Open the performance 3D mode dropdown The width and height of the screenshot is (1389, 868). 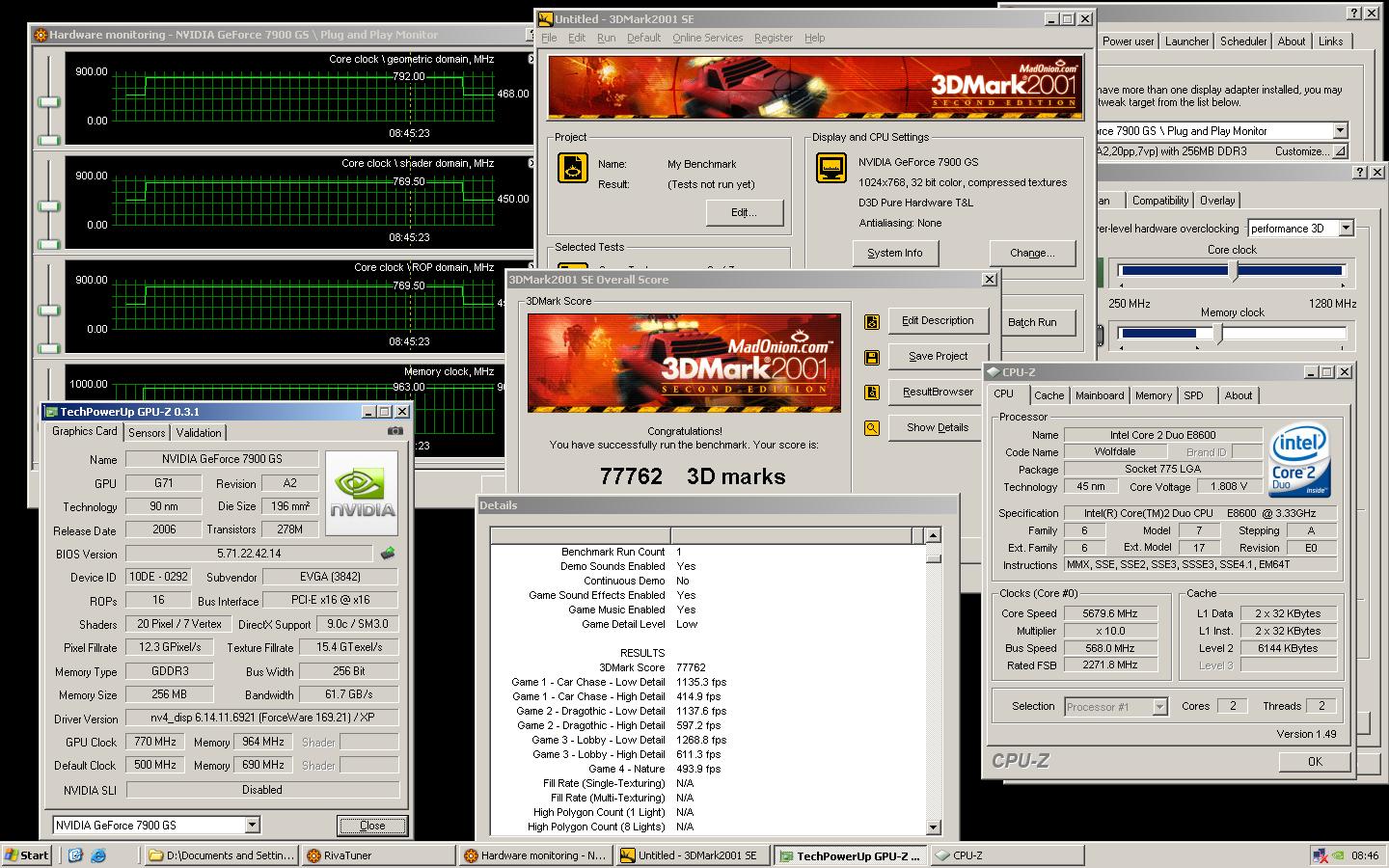click(1347, 229)
